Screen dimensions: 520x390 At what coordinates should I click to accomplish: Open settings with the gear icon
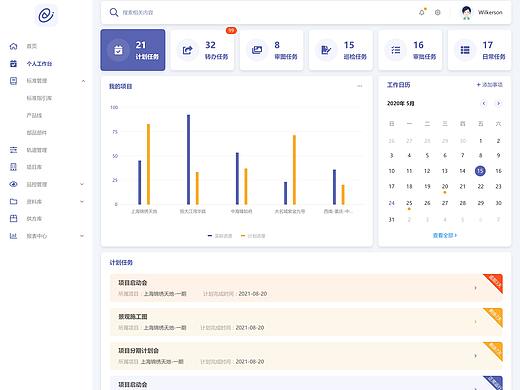click(438, 12)
